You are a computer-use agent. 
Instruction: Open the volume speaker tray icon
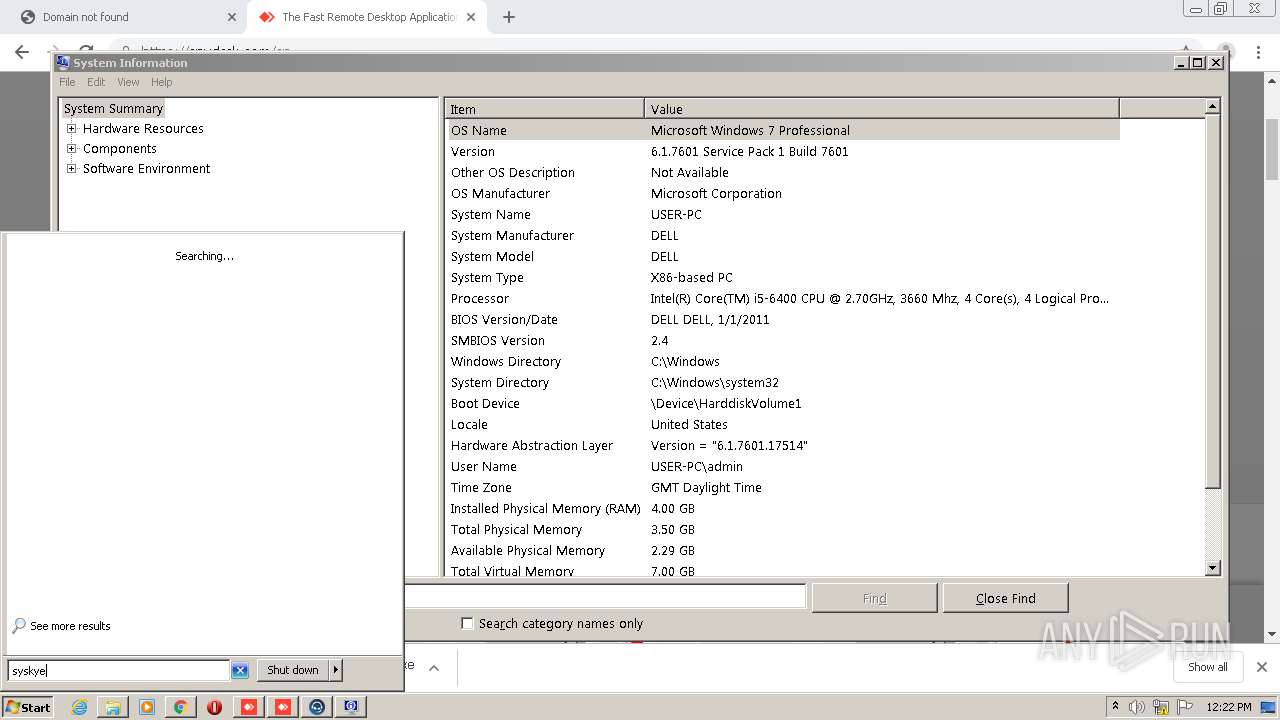point(1137,707)
